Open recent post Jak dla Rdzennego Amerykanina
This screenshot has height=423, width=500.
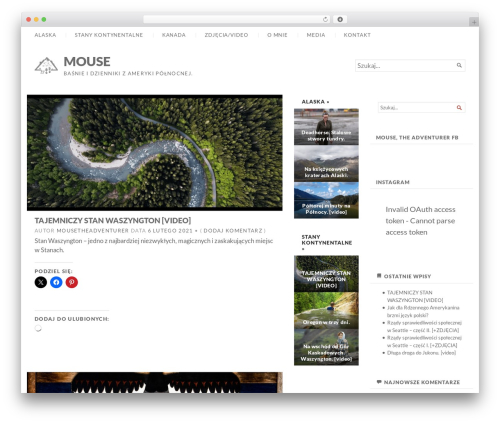(x=423, y=311)
